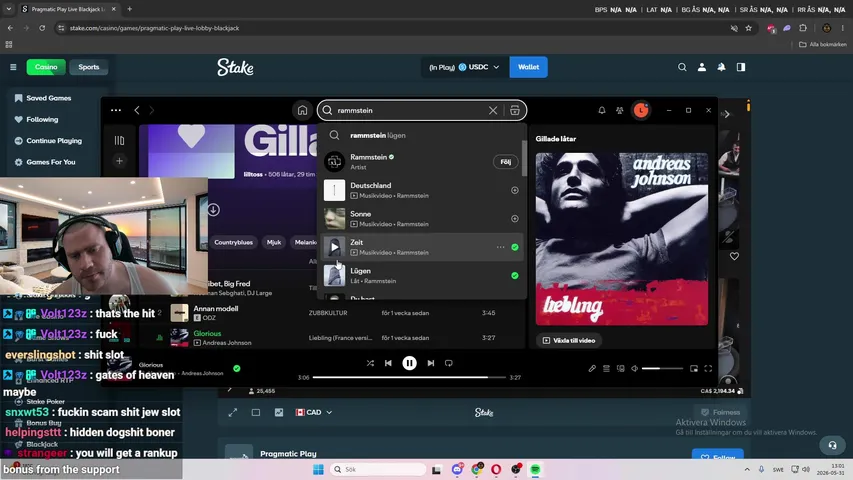The height and width of the screenshot is (480, 853).
Task: Expand game to fullscreen with arrows icon
Action: tap(233, 413)
